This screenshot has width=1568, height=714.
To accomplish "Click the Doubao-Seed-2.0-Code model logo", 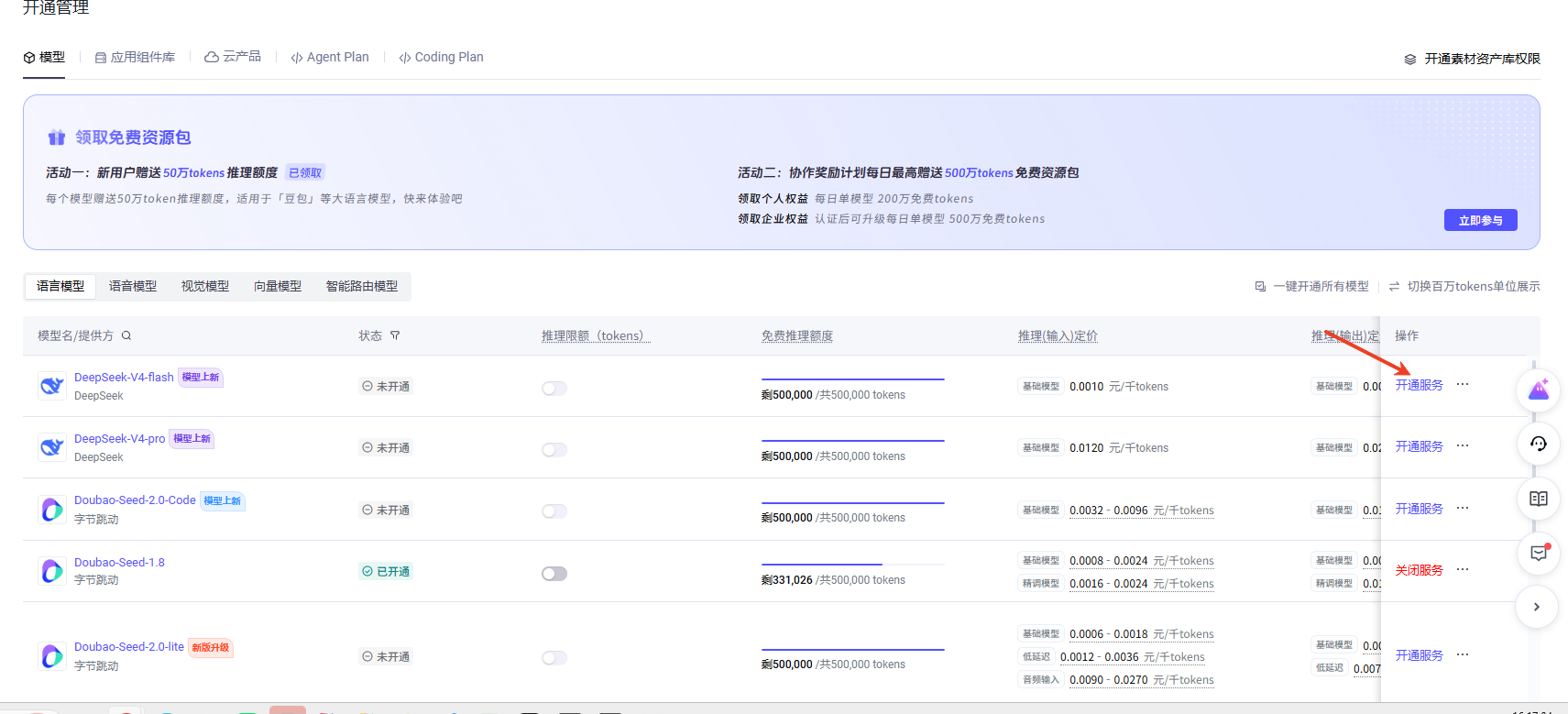I will point(52,510).
